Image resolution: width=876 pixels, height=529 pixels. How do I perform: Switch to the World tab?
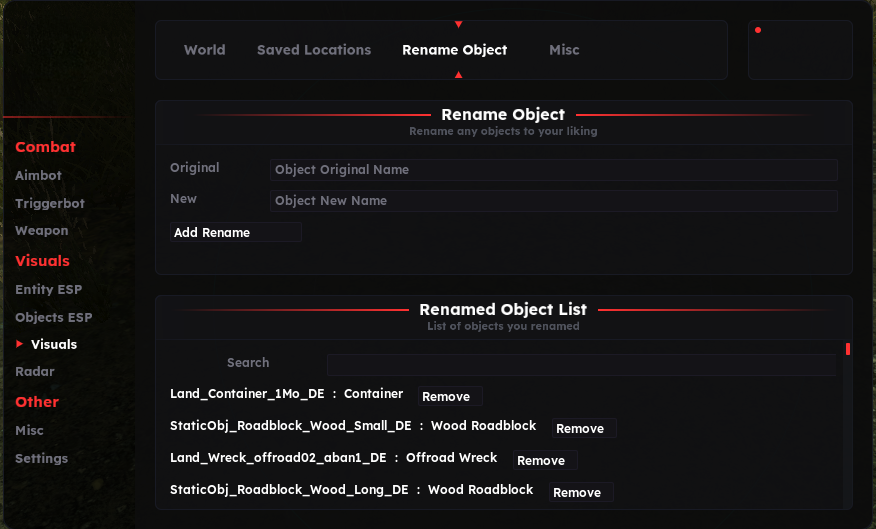click(x=204, y=50)
